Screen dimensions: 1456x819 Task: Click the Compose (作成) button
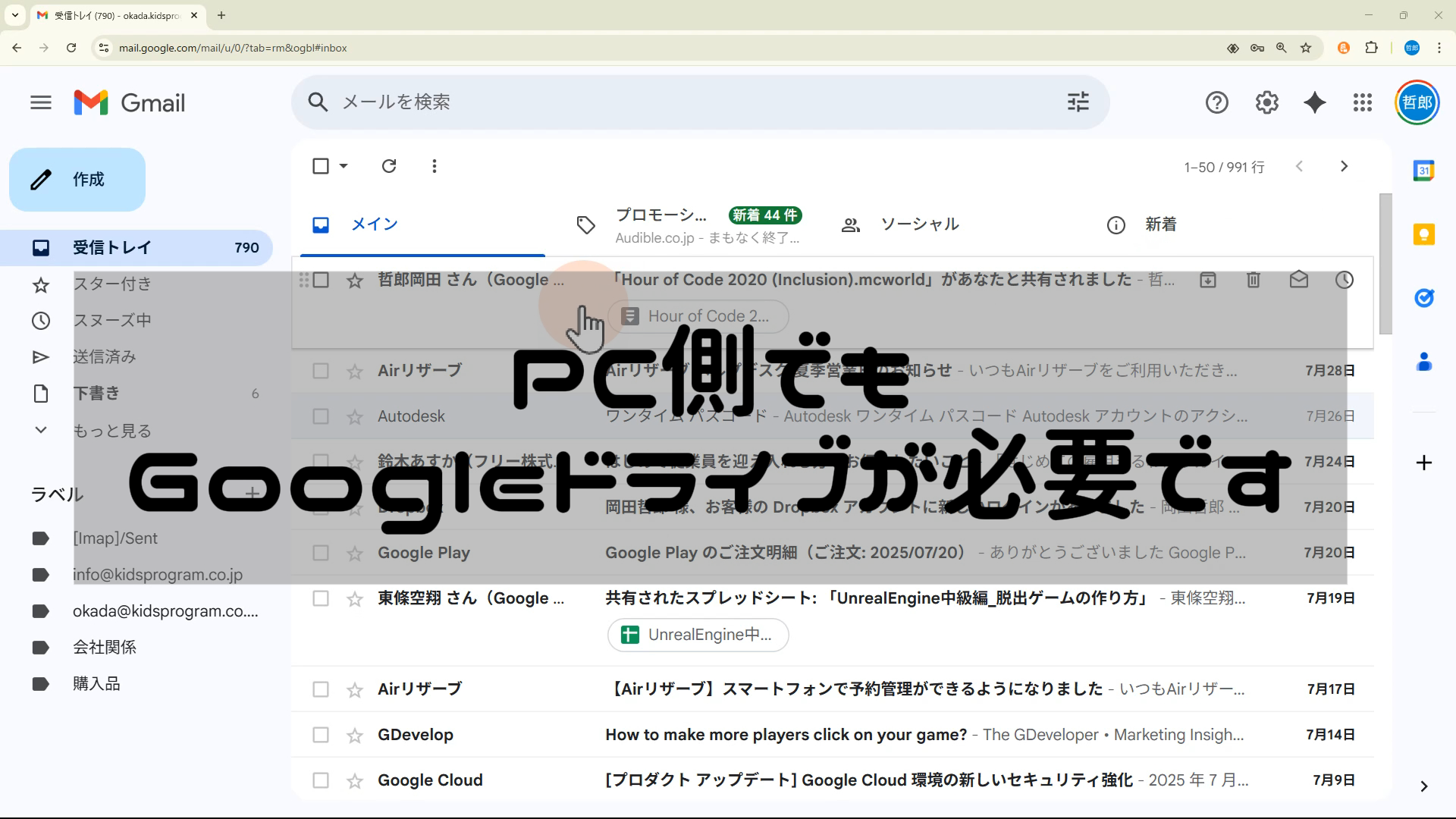77,180
